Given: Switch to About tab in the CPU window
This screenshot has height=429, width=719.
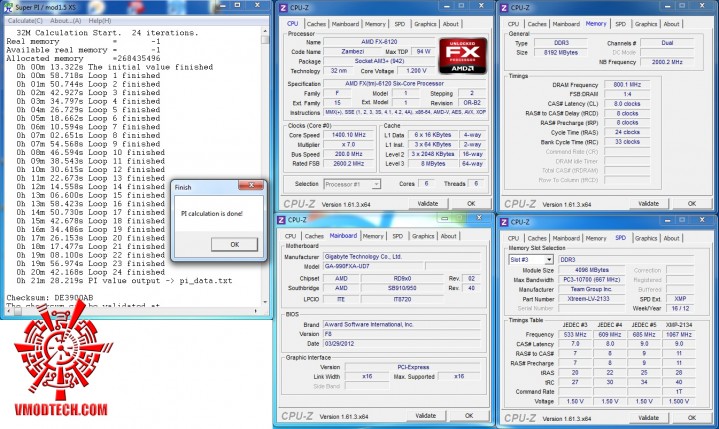Looking at the screenshot, I should pos(450,24).
